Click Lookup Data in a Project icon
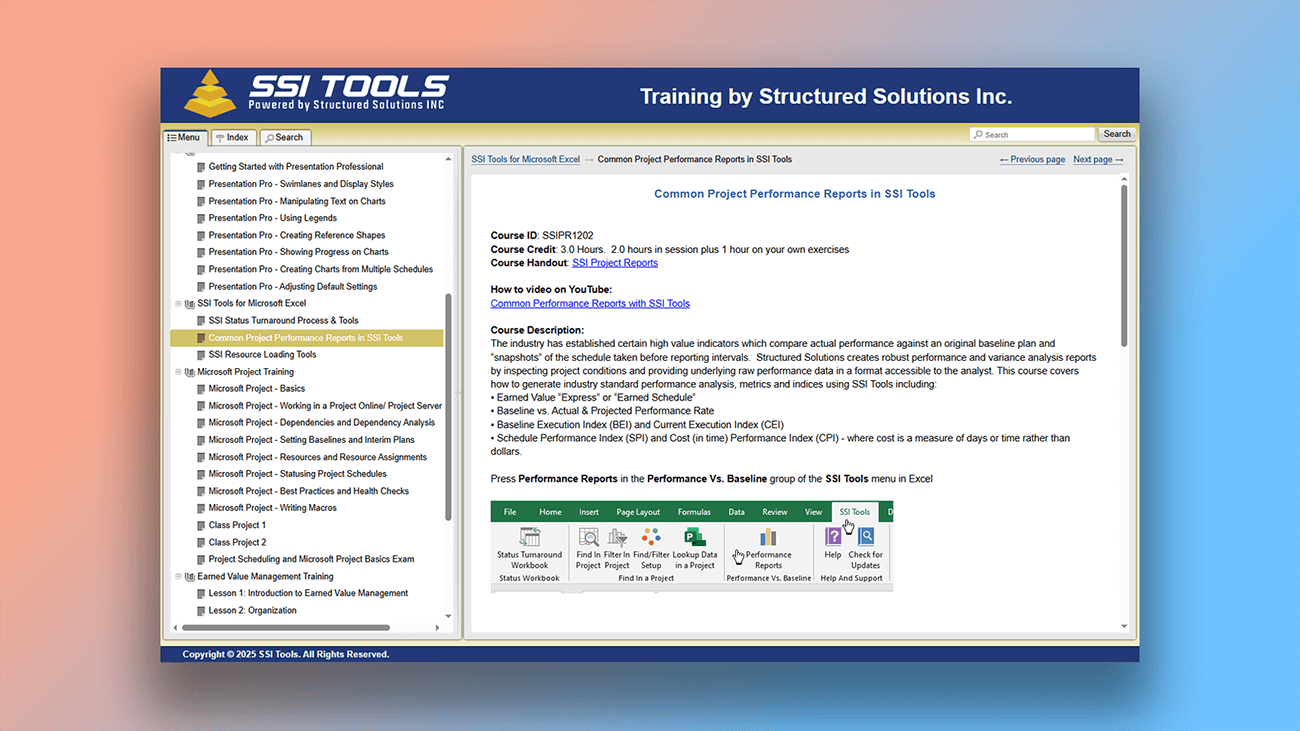 [695, 537]
